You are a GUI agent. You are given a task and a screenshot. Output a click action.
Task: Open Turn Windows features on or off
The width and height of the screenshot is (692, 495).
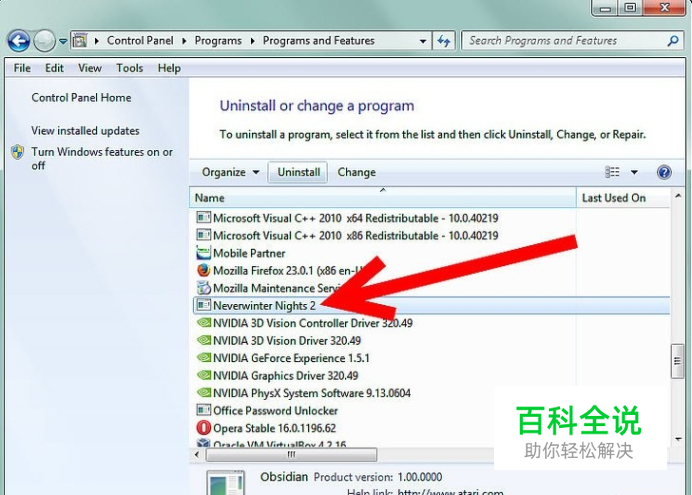(x=102, y=158)
